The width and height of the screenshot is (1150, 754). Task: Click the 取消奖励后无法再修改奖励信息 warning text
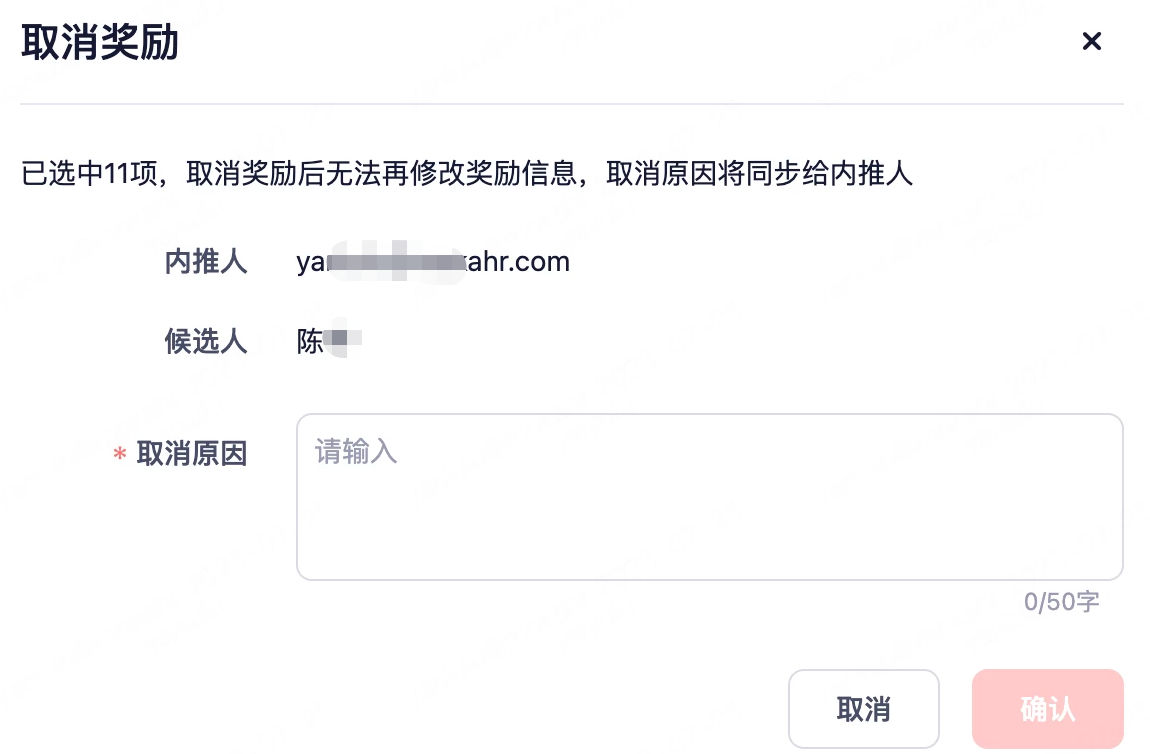tap(381, 174)
